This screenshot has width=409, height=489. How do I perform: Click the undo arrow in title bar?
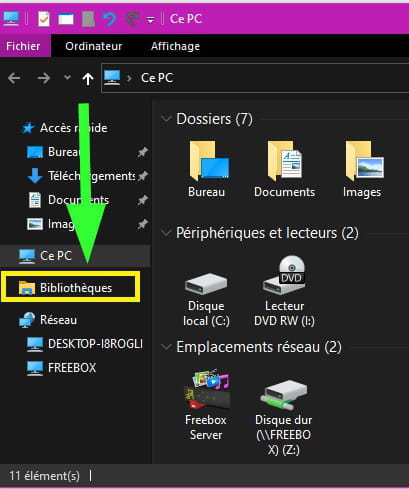(x=109, y=19)
